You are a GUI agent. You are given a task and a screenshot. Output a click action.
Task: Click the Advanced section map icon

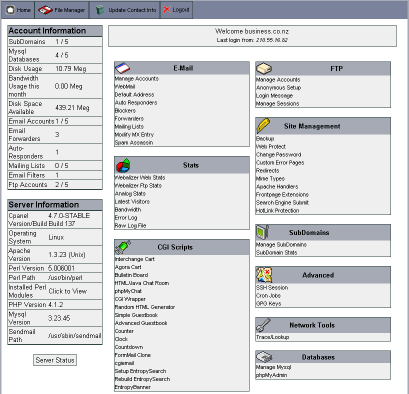tap(264, 275)
